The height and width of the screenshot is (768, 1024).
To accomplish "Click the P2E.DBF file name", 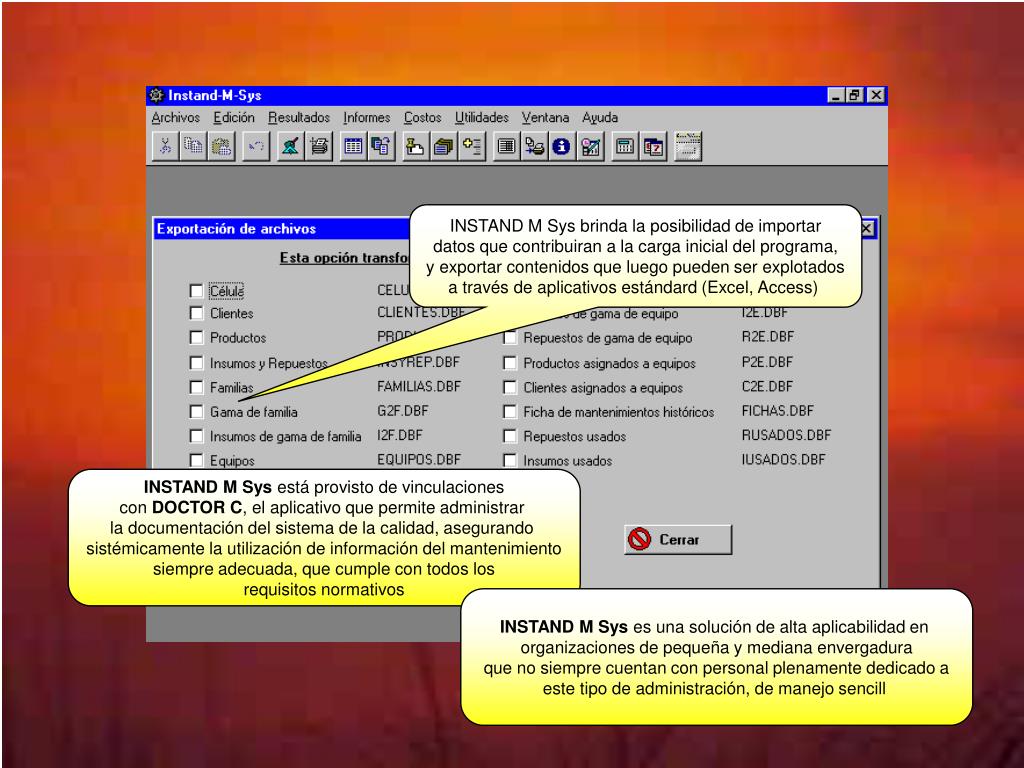I will [x=767, y=362].
